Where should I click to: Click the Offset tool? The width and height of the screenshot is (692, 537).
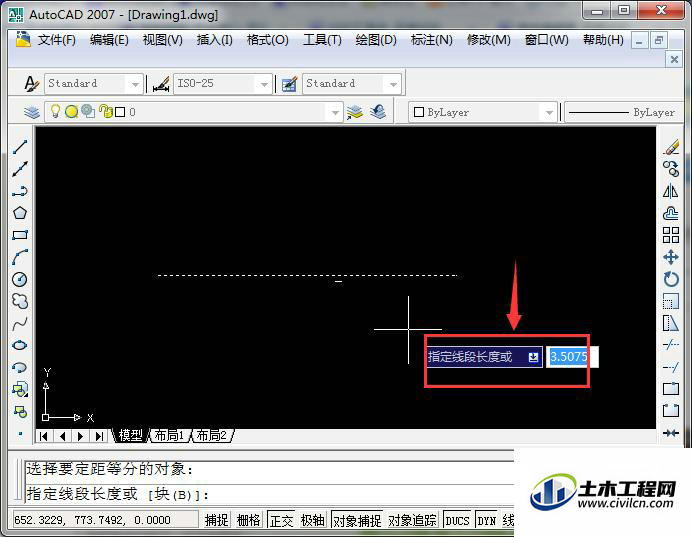[x=671, y=213]
